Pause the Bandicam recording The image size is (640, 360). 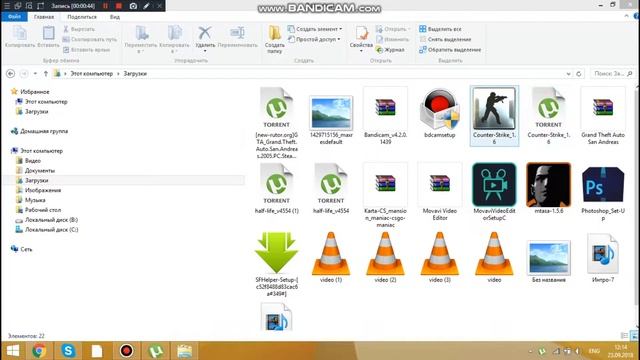(x=106, y=6)
